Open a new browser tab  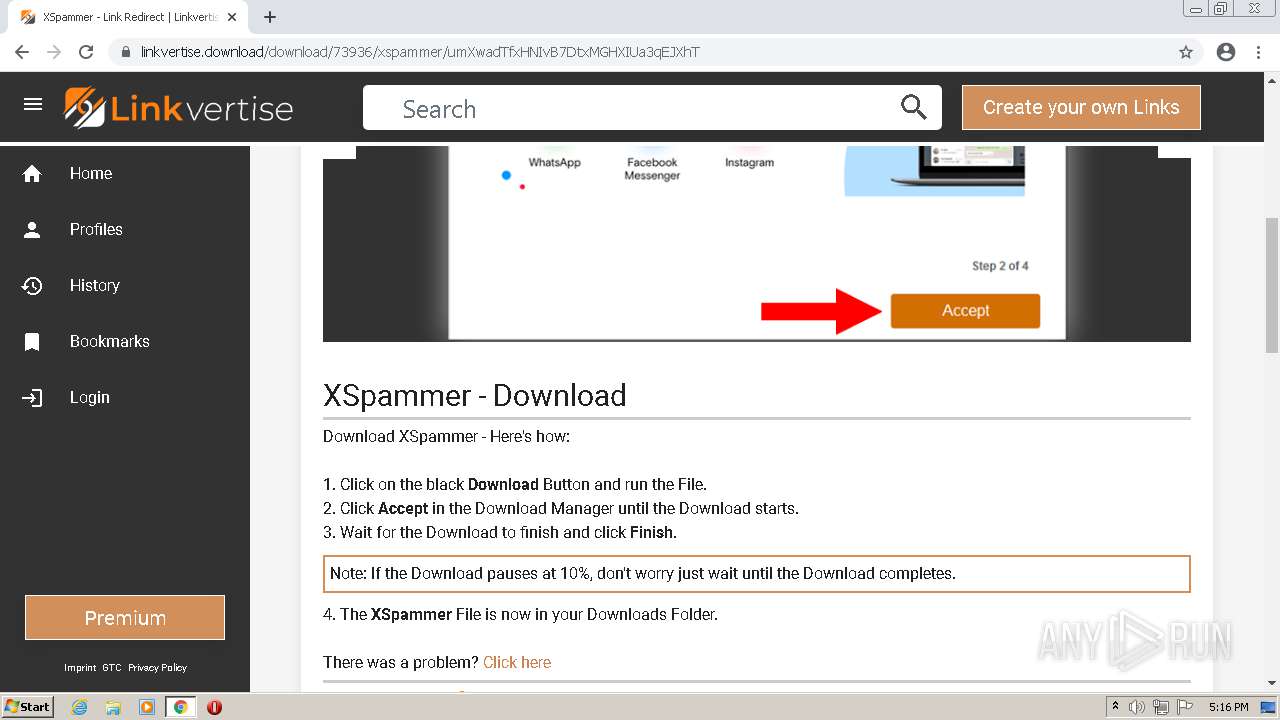[270, 17]
